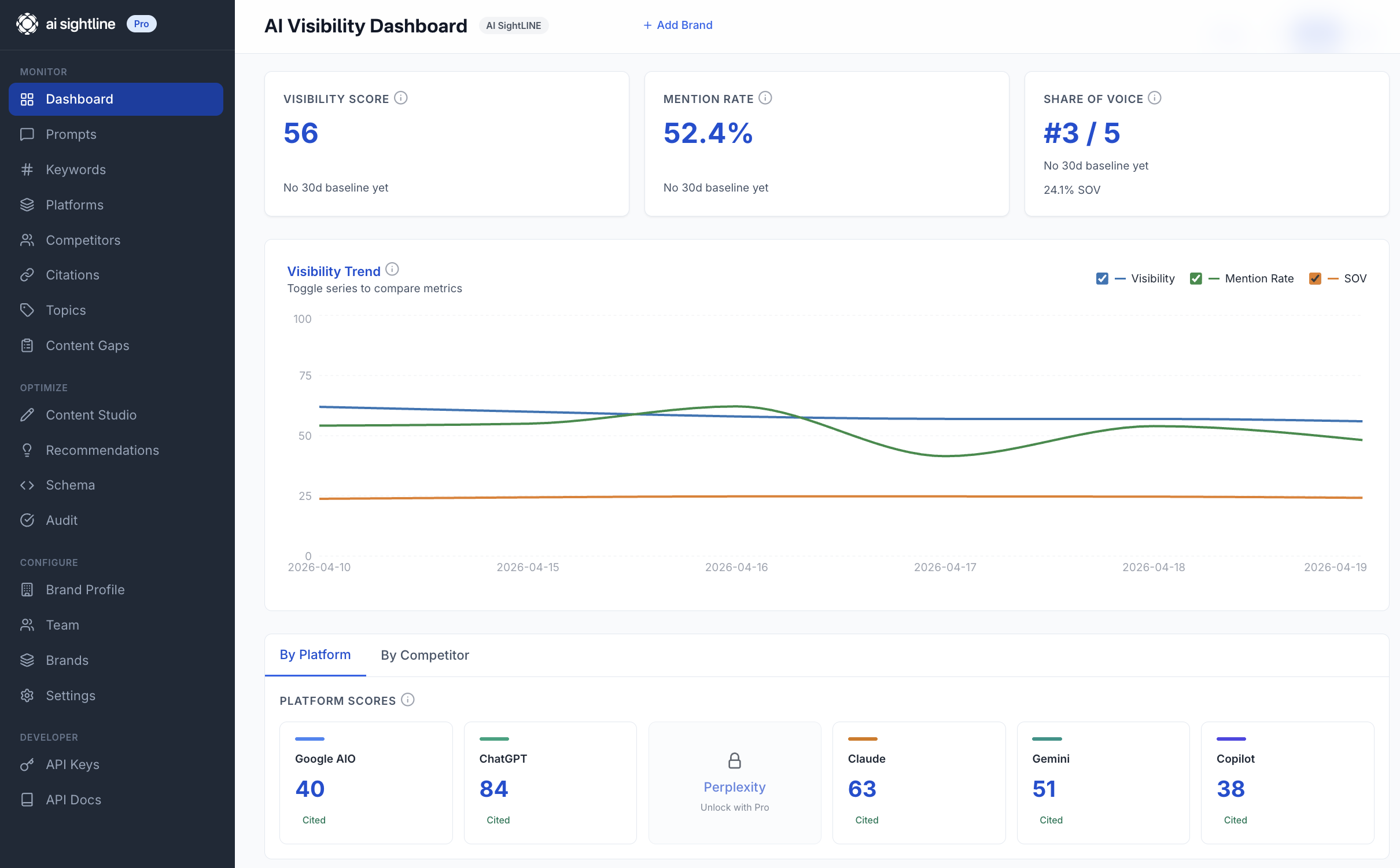Click the Schema code brackets icon

[x=27, y=485]
